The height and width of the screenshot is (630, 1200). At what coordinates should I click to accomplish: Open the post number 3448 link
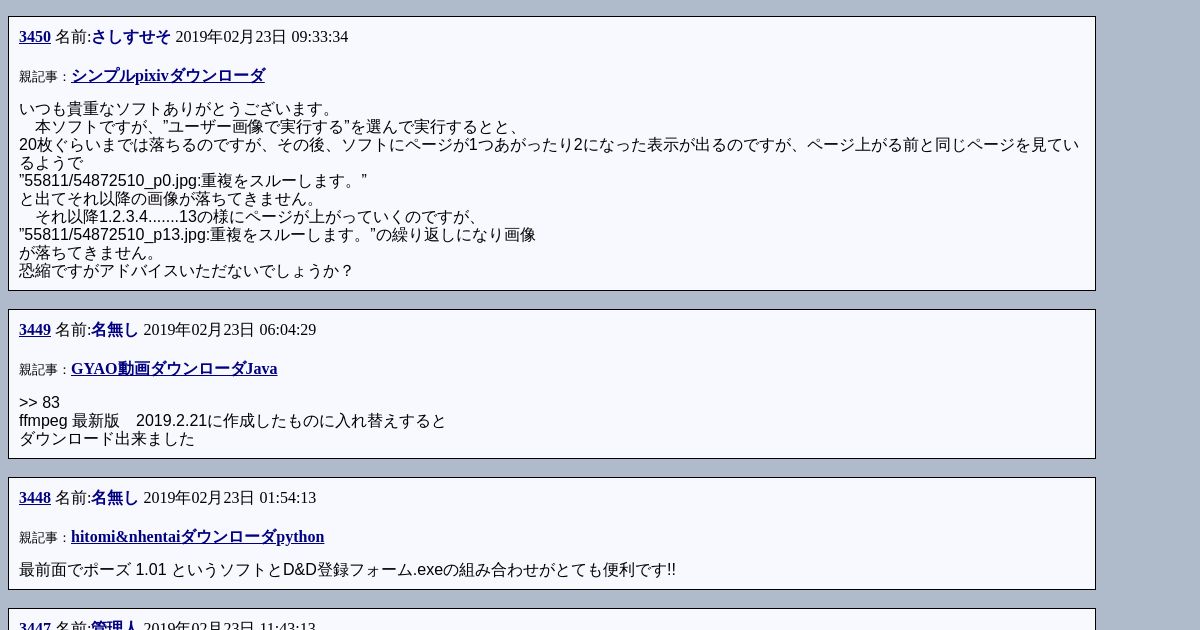pyautogui.click(x=35, y=498)
